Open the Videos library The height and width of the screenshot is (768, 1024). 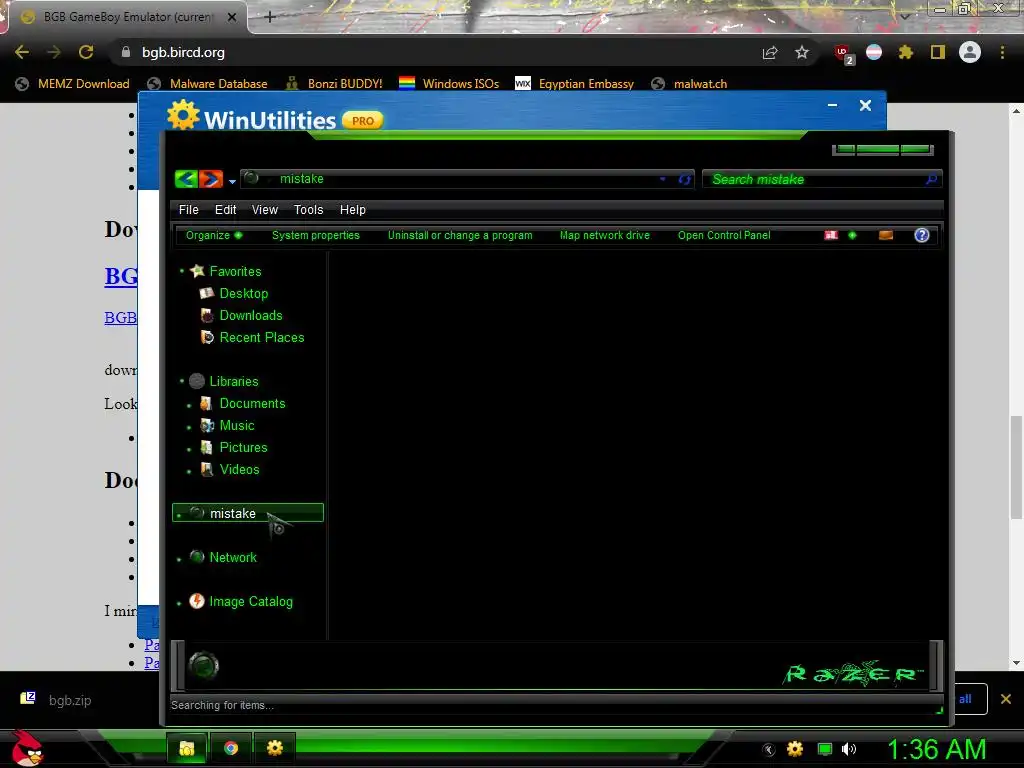pos(239,470)
